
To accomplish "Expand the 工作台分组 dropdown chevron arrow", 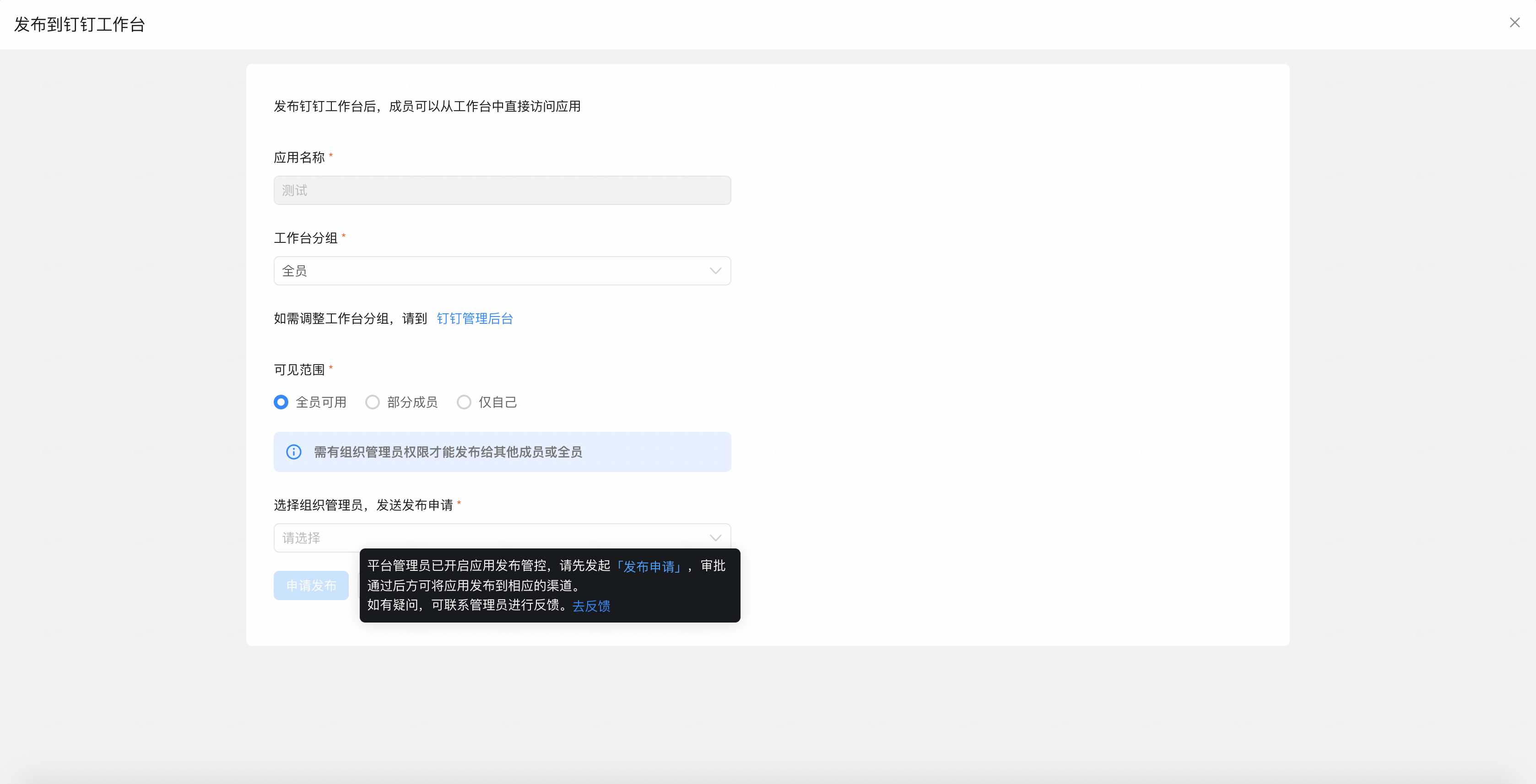I will coord(715,271).
